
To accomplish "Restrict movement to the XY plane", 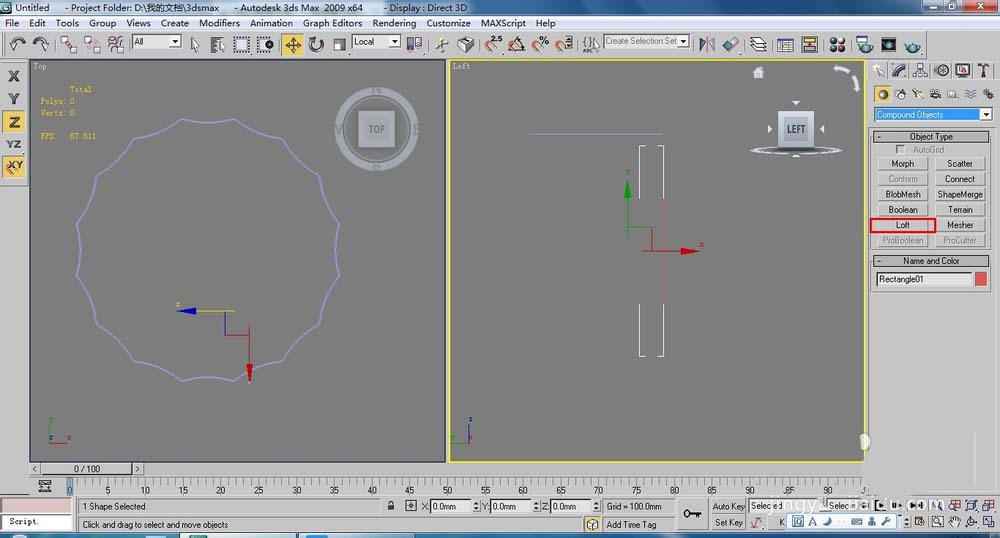I will pyautogui.click(x=13, y=168).
